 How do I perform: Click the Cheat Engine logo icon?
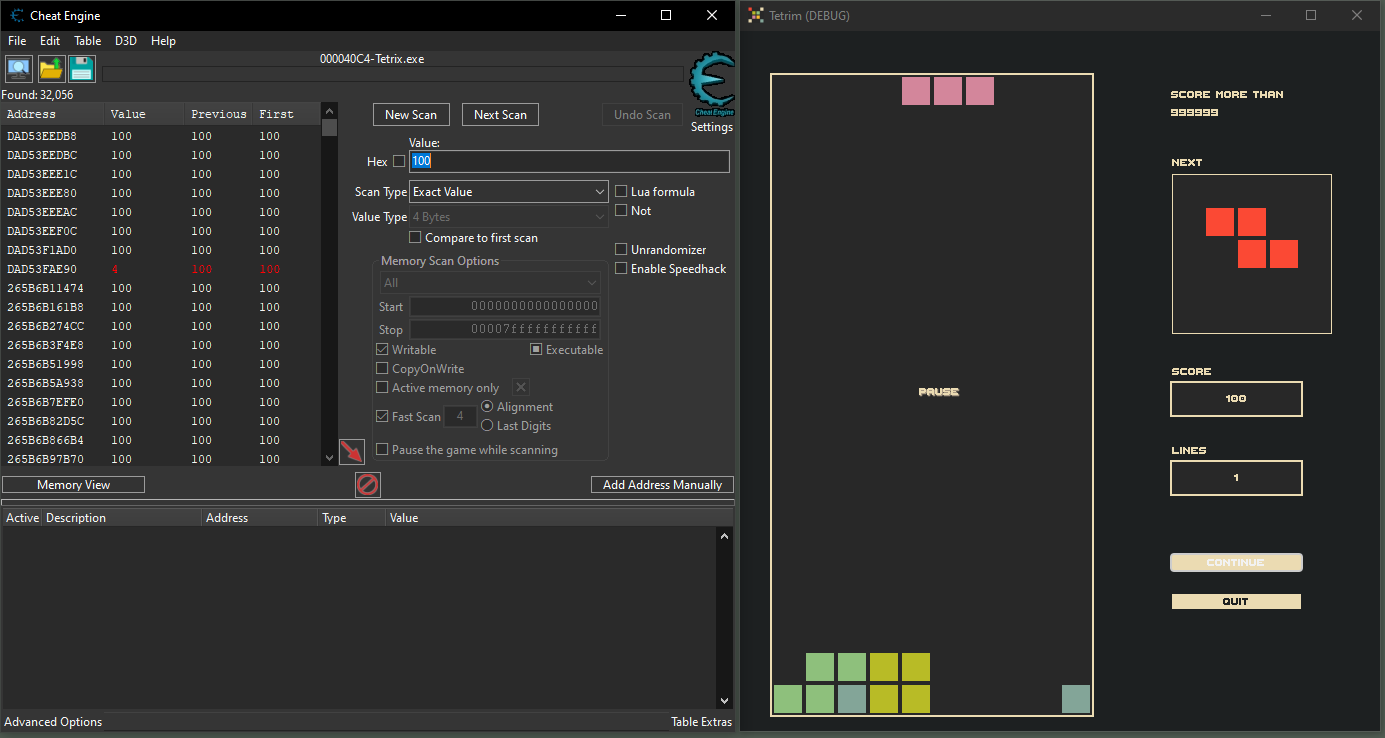tap(713, 86)
